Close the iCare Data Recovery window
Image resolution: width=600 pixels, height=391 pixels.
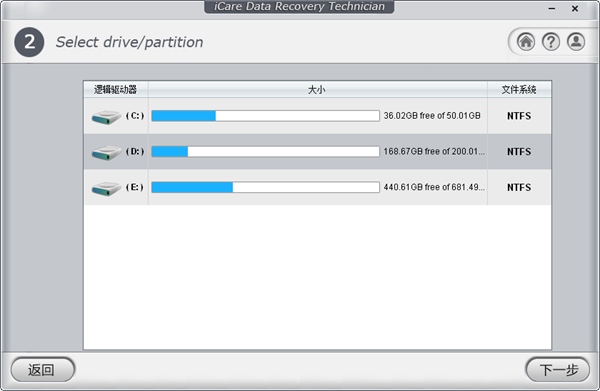tap(575, 8)
